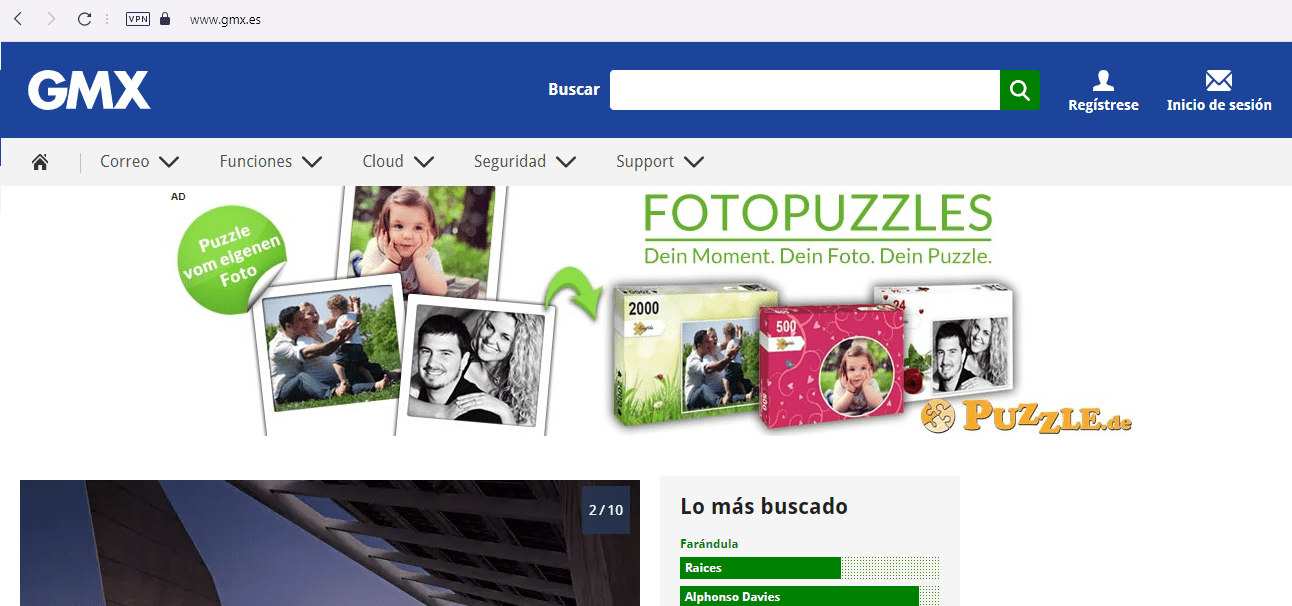Click inside the Buscar search field
This screenshot has height=606, width=1292.
pos(805,90)
